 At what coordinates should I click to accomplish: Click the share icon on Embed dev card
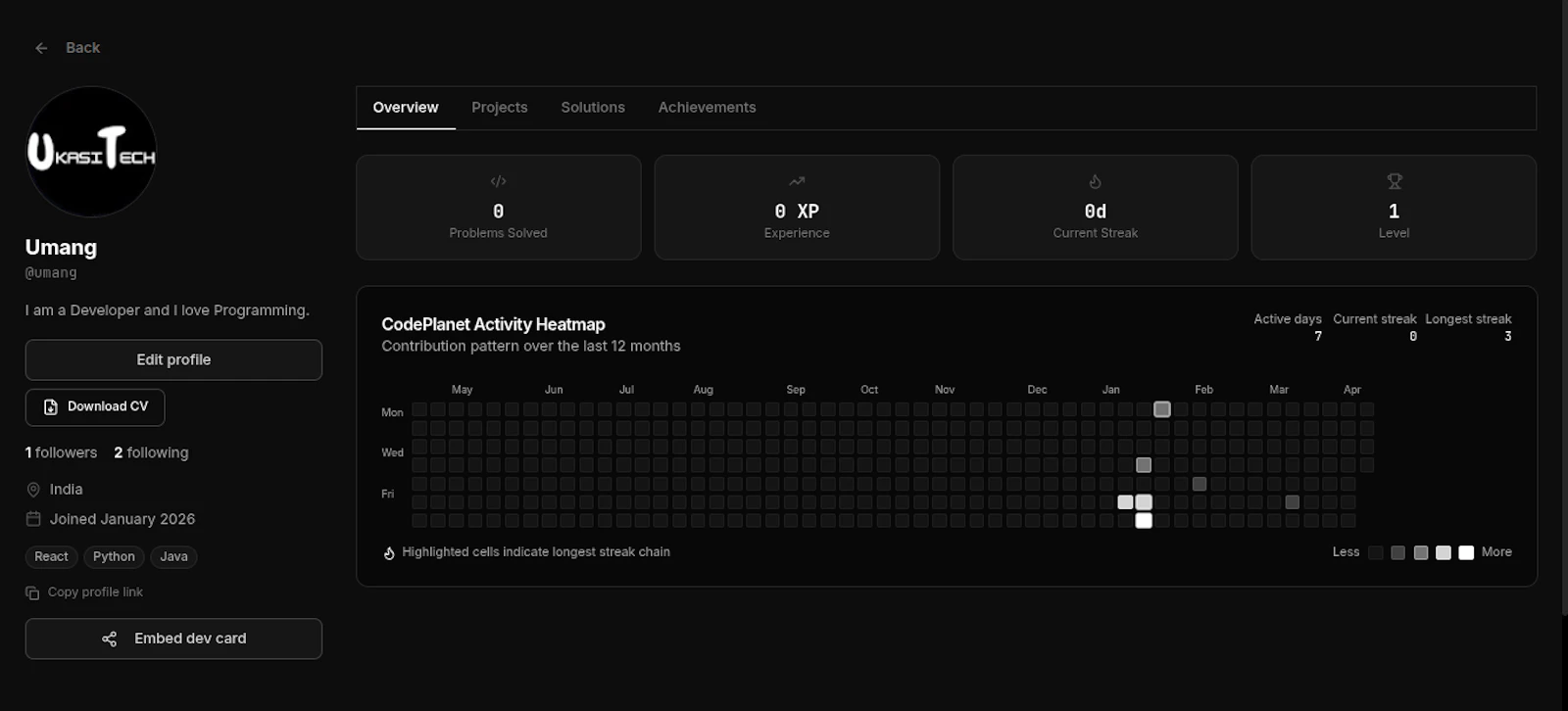pos(110,639)
